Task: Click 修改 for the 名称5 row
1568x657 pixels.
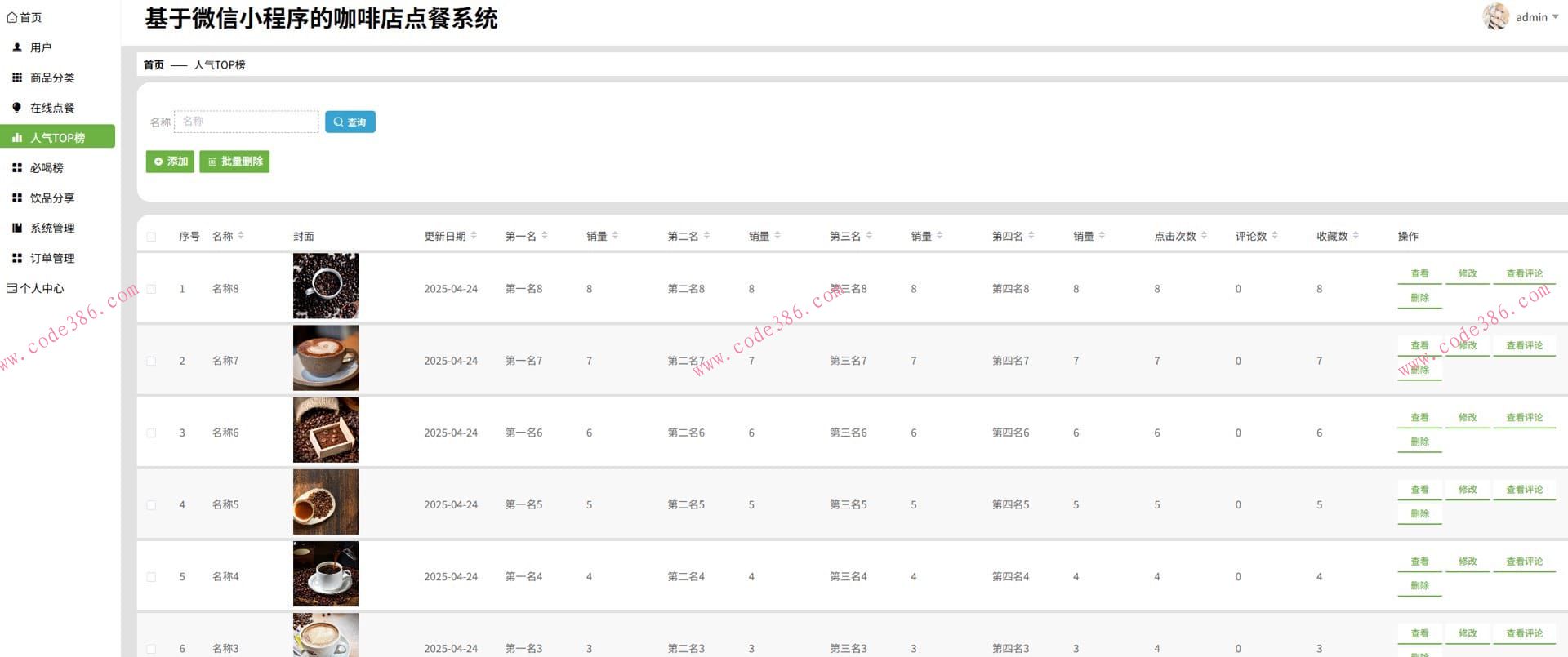Action: [x=1468, y=490]
